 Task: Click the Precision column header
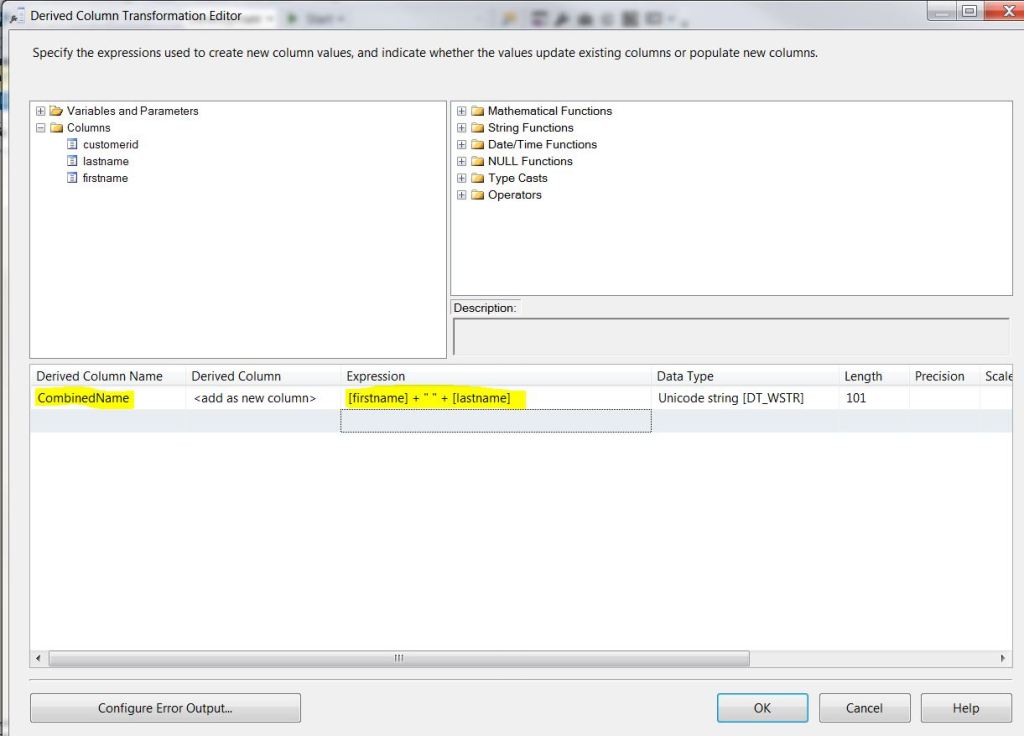tap(944, 376)
